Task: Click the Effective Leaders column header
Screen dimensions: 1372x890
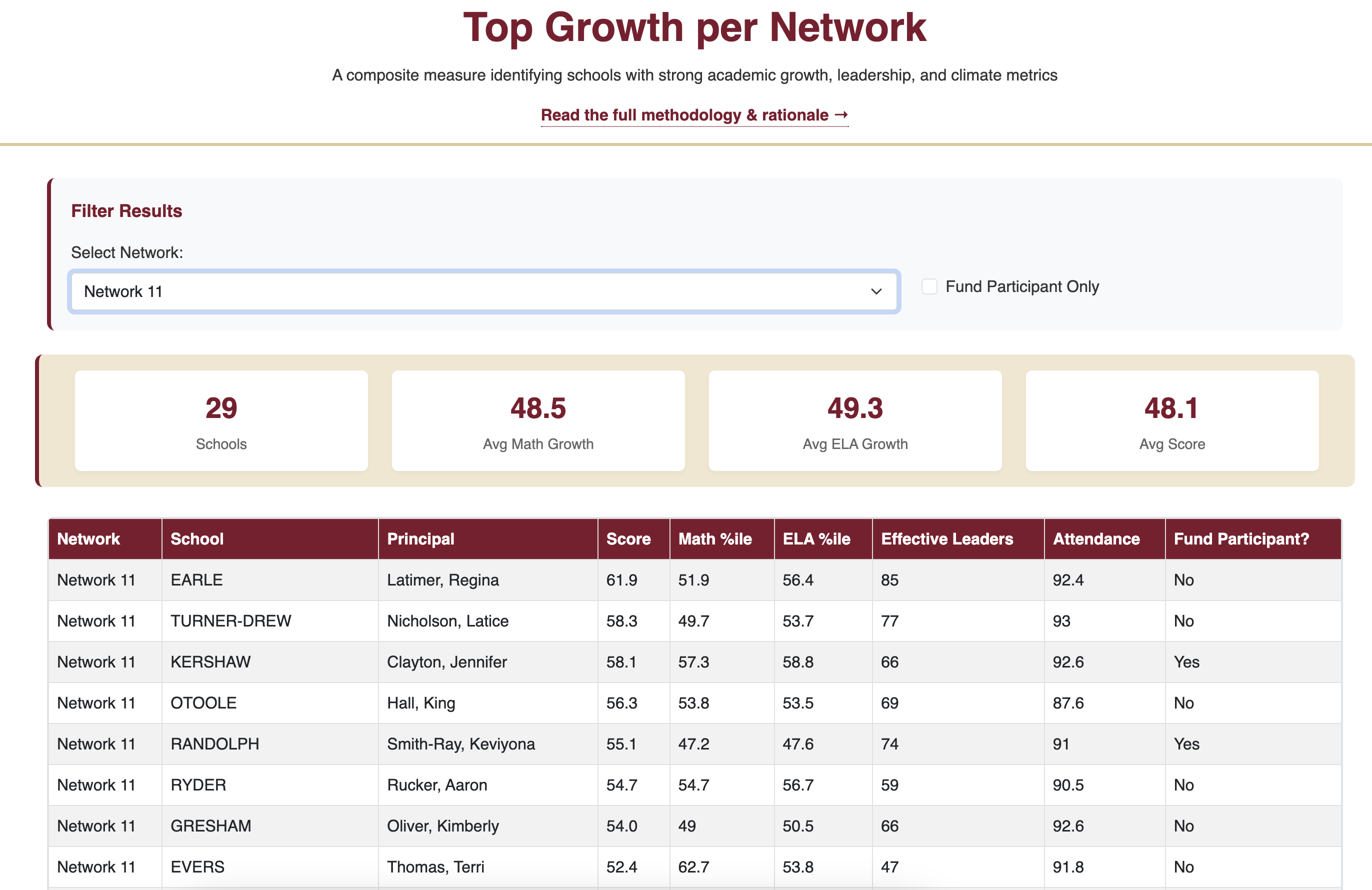Action: coord(946,539)
